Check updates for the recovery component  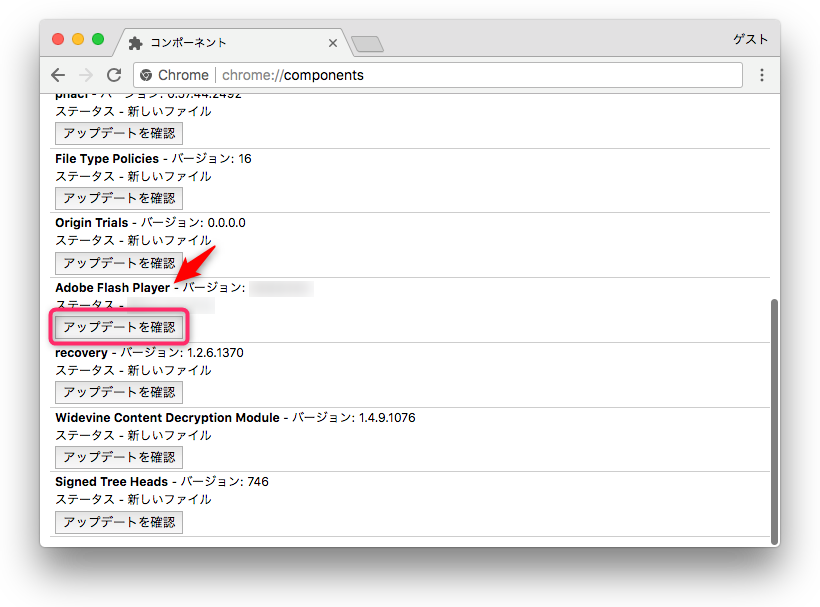pos(119,392)
